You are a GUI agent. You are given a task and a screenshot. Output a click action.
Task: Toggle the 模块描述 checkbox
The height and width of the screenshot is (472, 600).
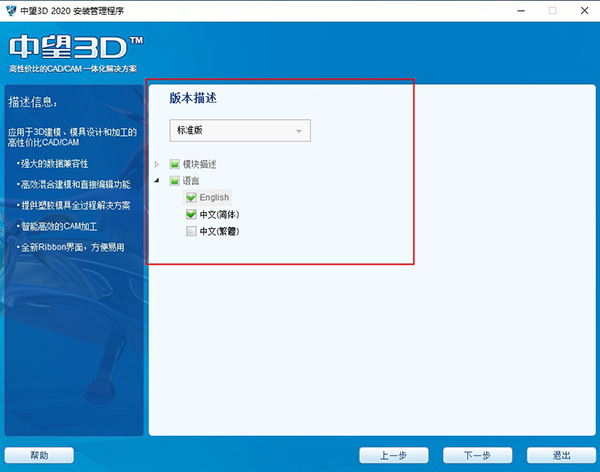(x=174, y=164)
